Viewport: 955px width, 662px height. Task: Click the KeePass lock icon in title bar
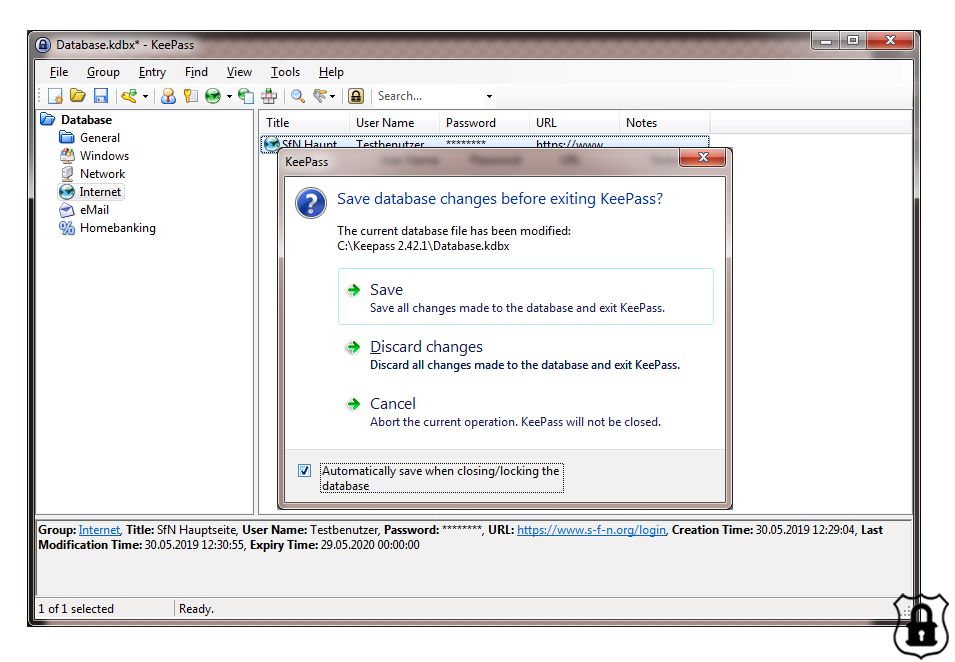43,45
